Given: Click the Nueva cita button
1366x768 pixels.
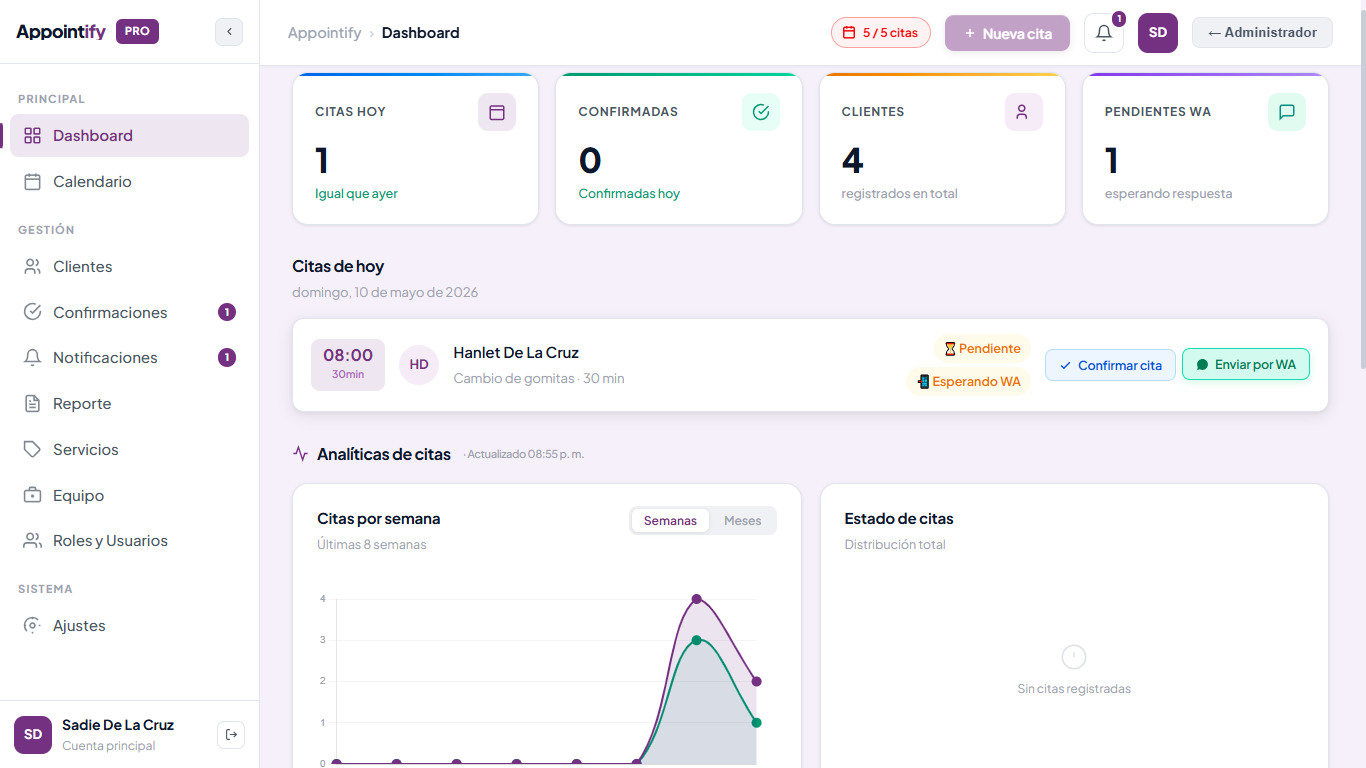Looking at the screenshot, I should (x=1007, y=33).
